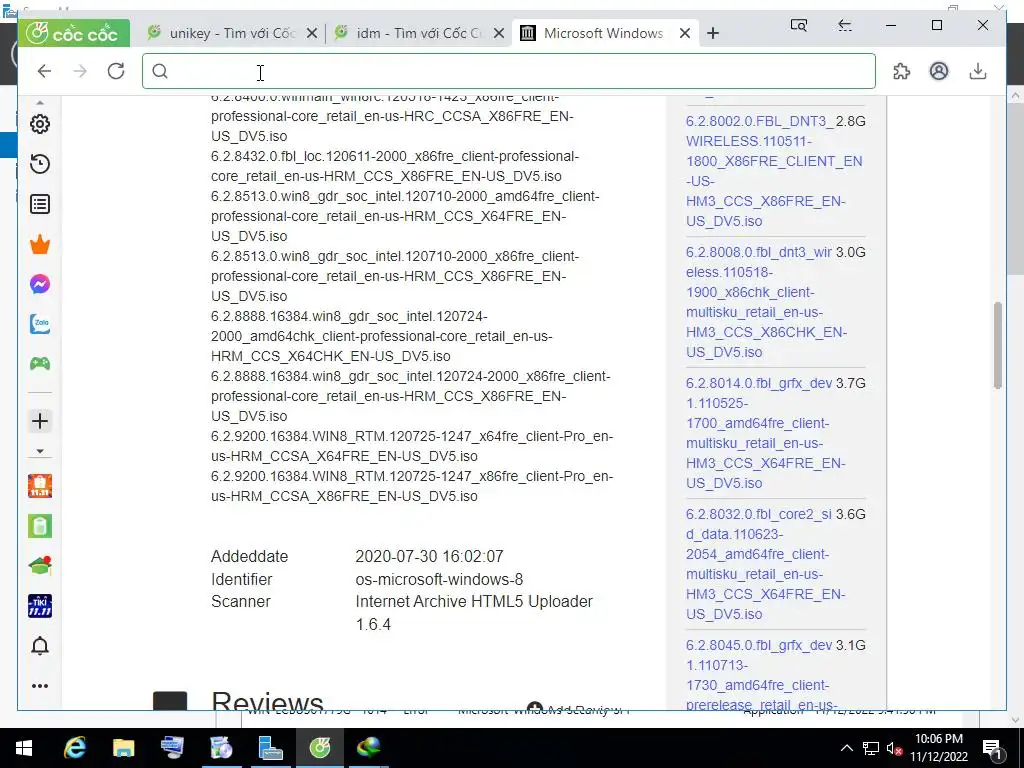Click the page vertical scrollbar thumb

(997, 345)
